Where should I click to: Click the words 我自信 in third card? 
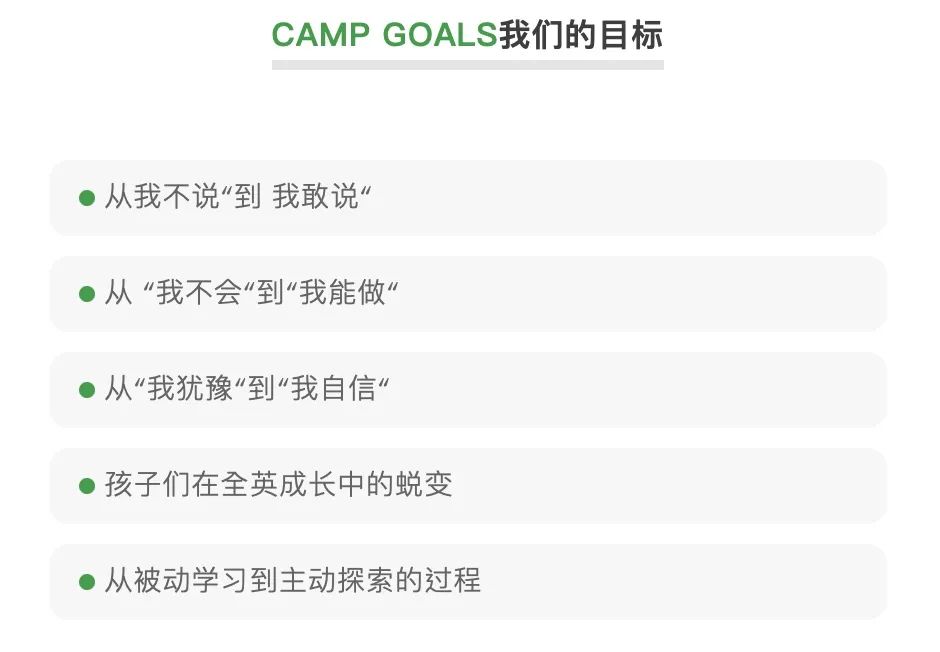coord(333,388)
